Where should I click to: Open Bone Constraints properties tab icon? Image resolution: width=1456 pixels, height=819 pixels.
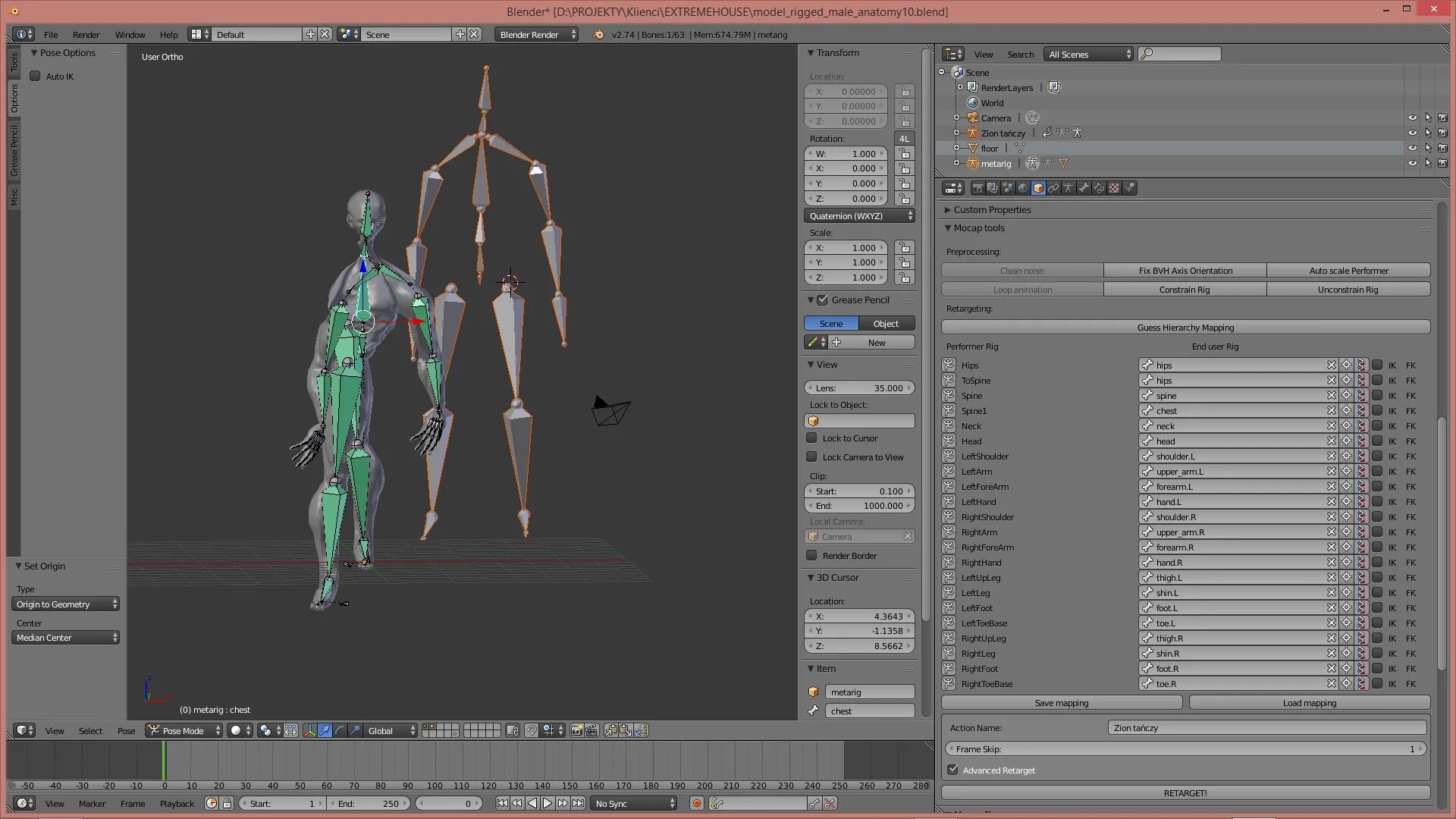click(1099, 188)
